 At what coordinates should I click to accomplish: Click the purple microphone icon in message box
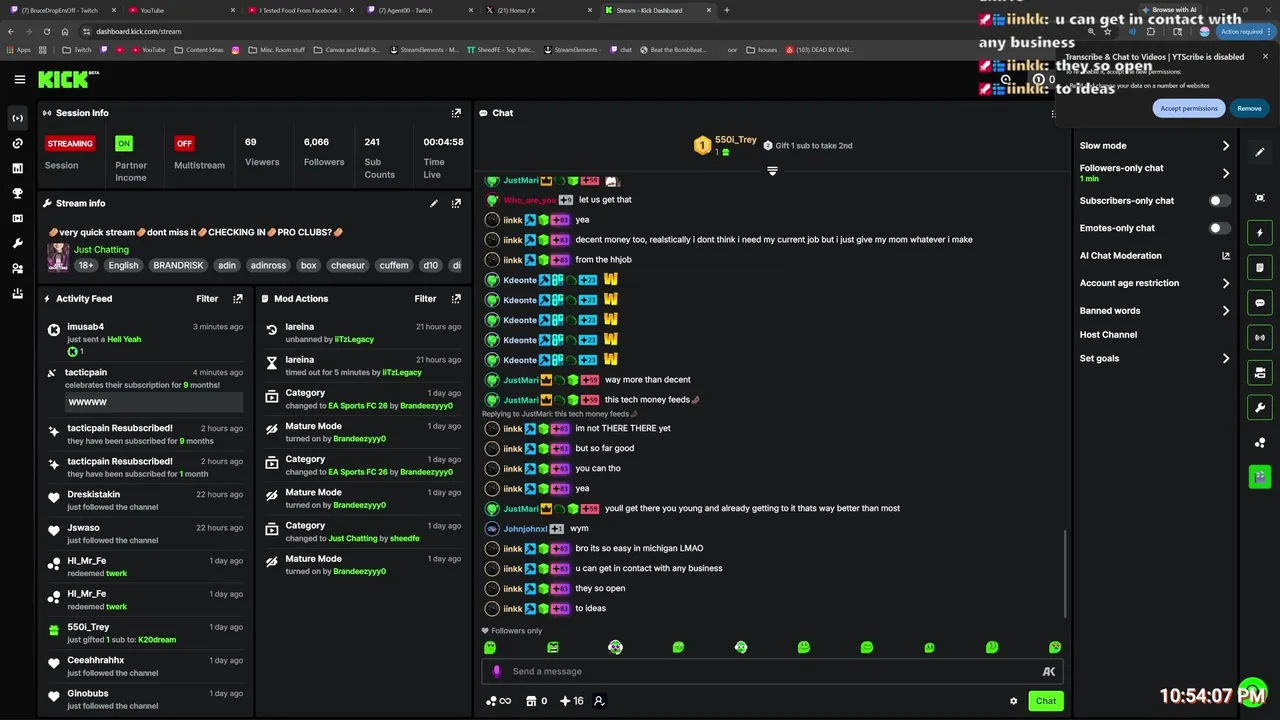click(497, 671)
